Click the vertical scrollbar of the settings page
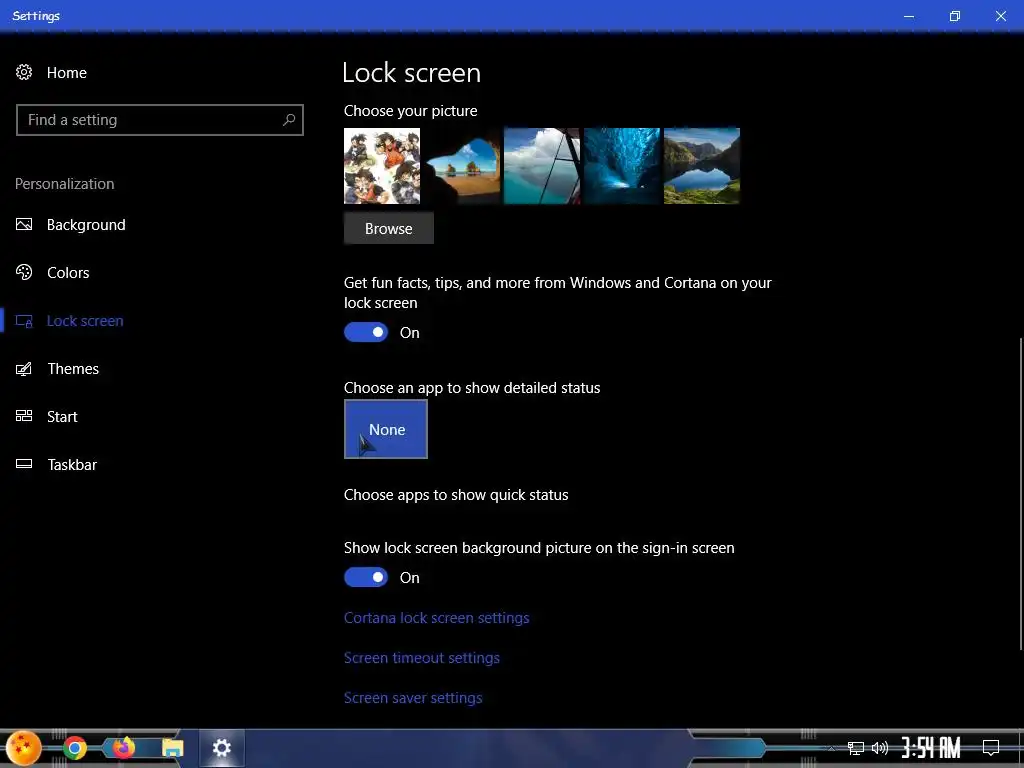 point(1021,494)
